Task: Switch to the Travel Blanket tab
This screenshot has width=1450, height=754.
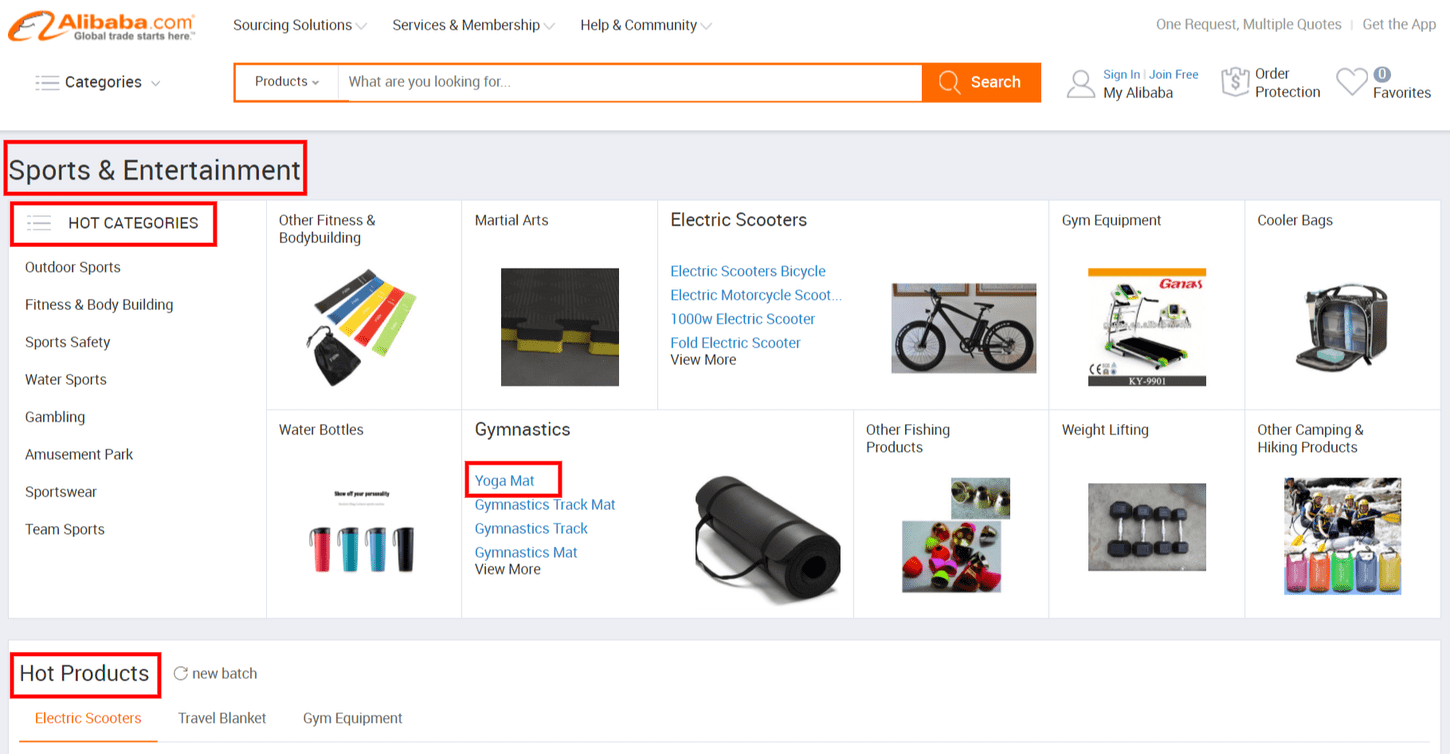Action: [x=222, y=718]
